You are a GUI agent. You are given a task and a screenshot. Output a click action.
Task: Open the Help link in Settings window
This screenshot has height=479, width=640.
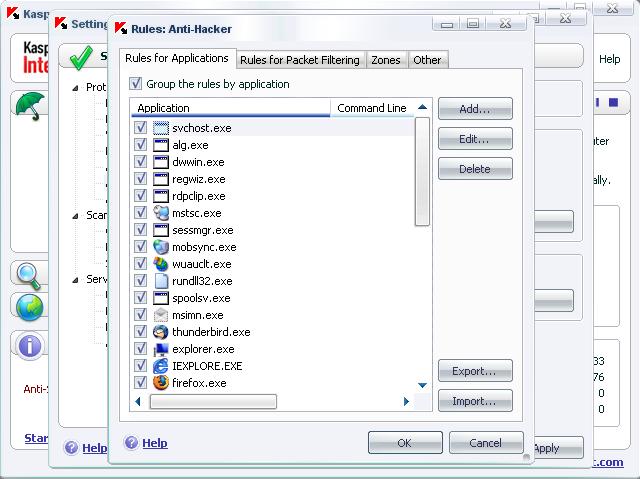[x=95, y=448]
